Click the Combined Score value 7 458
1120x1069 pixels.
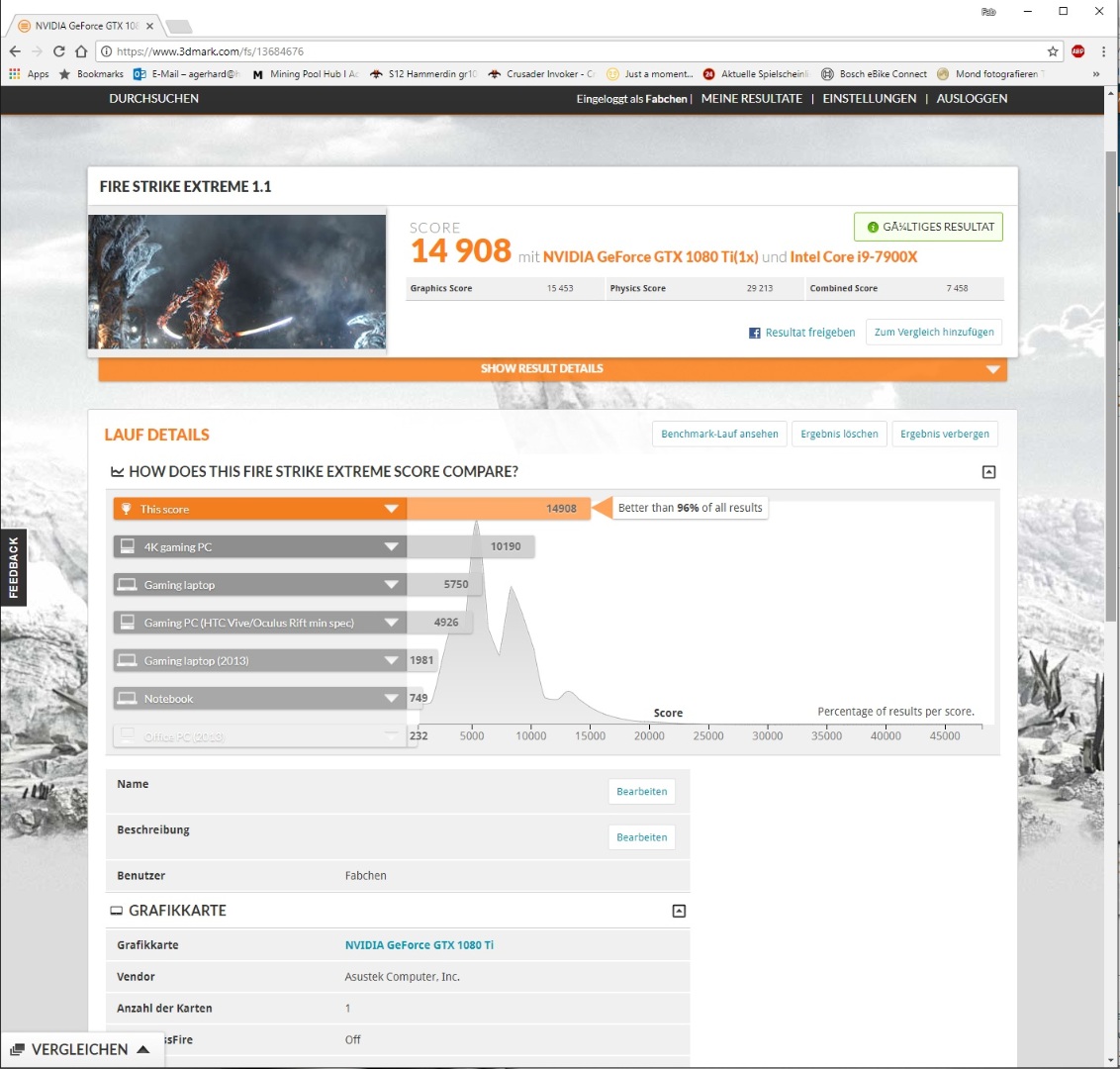tap(957, 289)
